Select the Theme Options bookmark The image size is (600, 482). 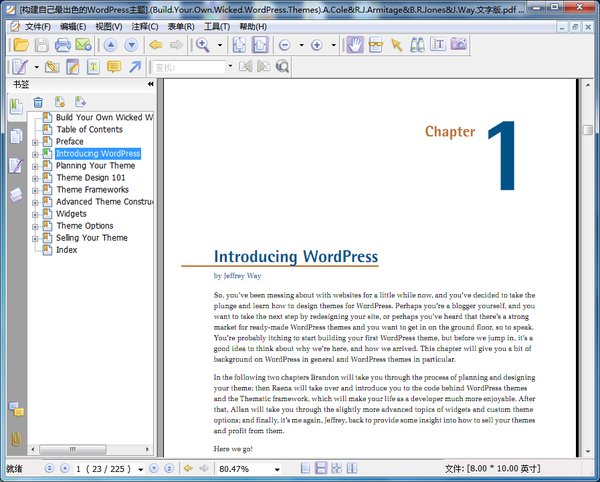click(85, 226)
